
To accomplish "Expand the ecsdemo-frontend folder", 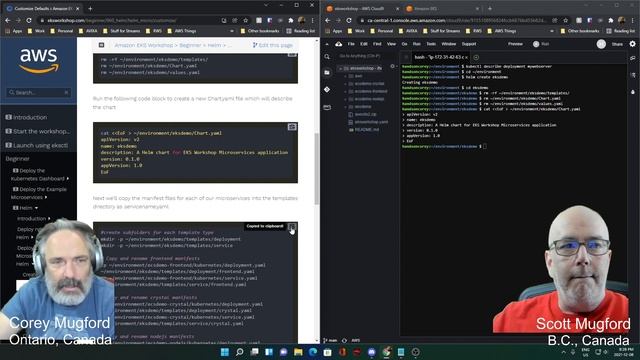I will [345, 91].
